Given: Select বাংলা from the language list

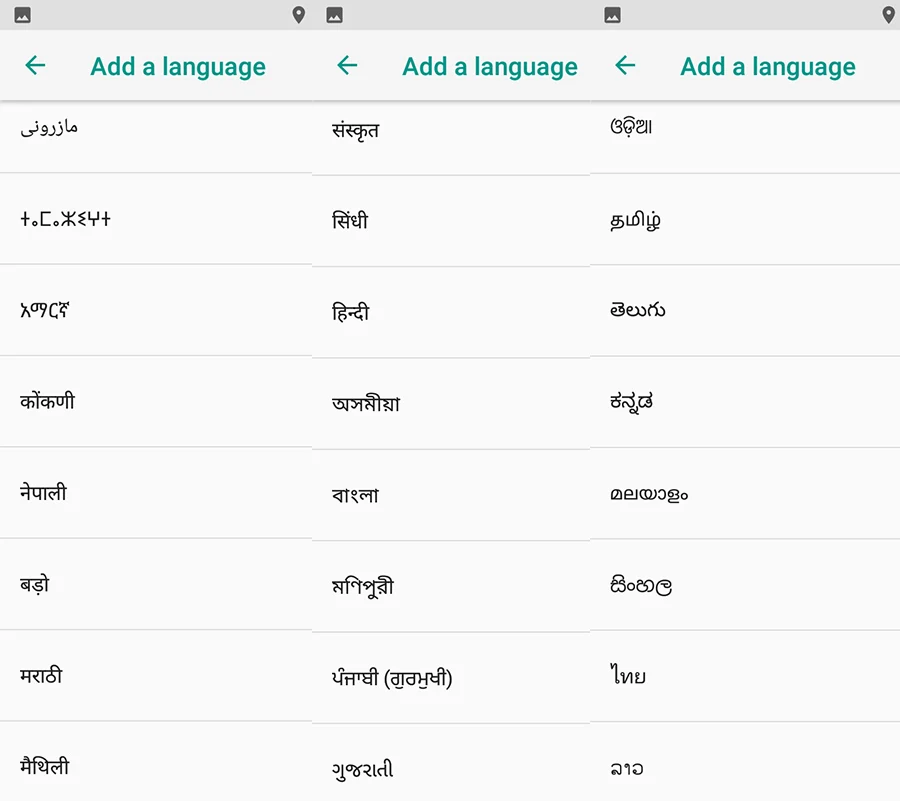Looking at the screenshot, I should click(451, 495).
